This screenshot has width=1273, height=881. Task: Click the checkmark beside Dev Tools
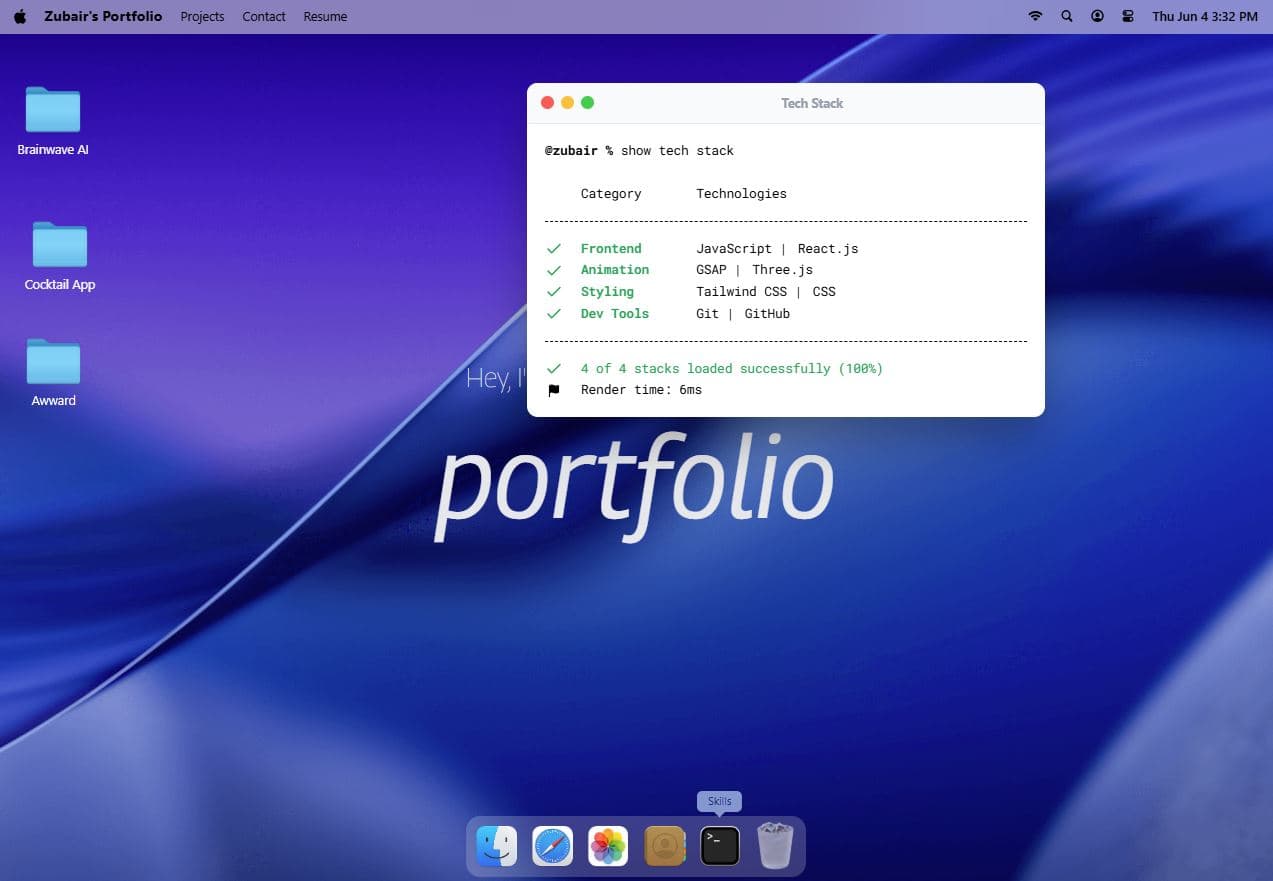[554, 314]
